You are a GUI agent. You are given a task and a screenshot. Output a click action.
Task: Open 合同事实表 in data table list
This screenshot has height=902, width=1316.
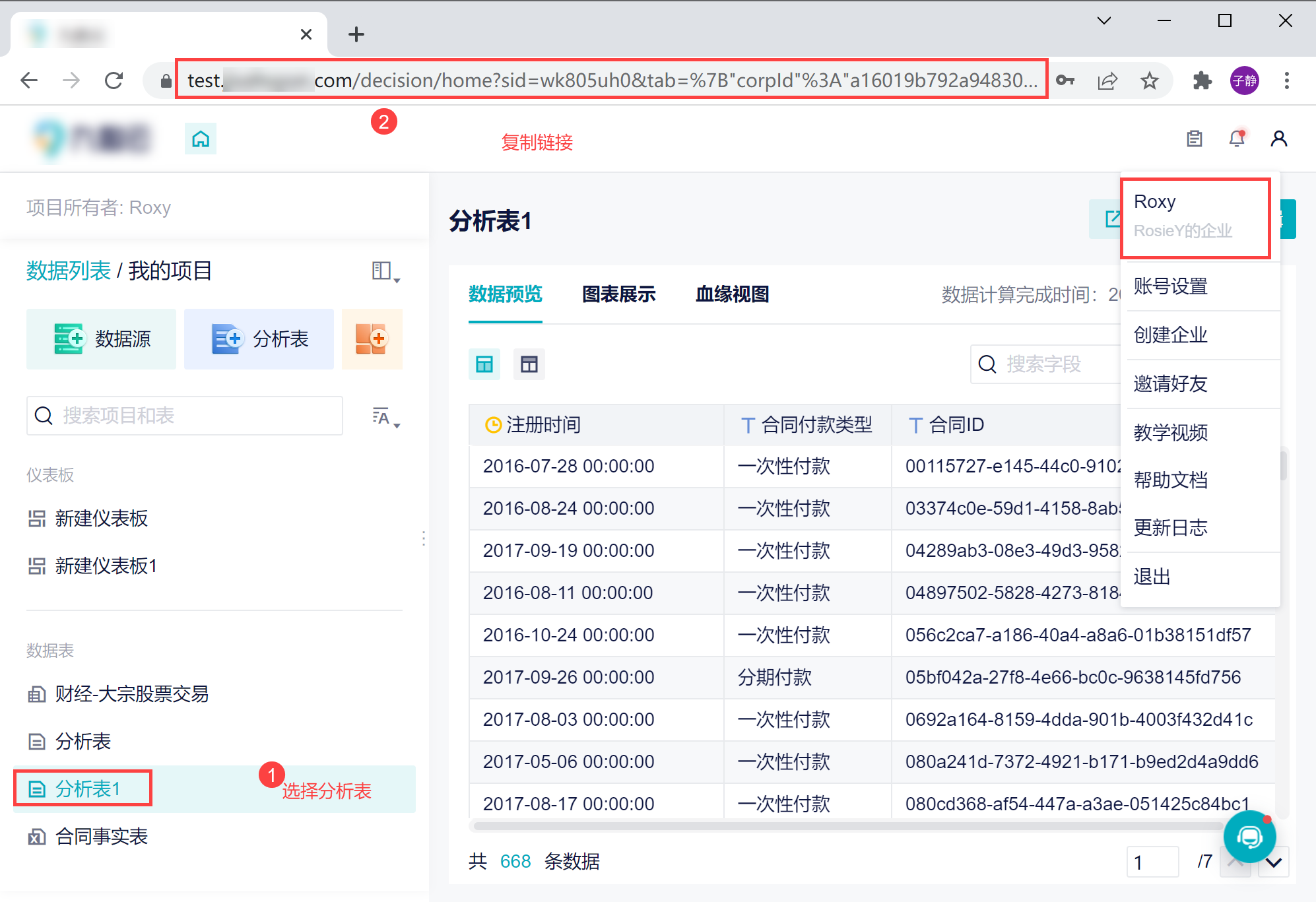102,837
